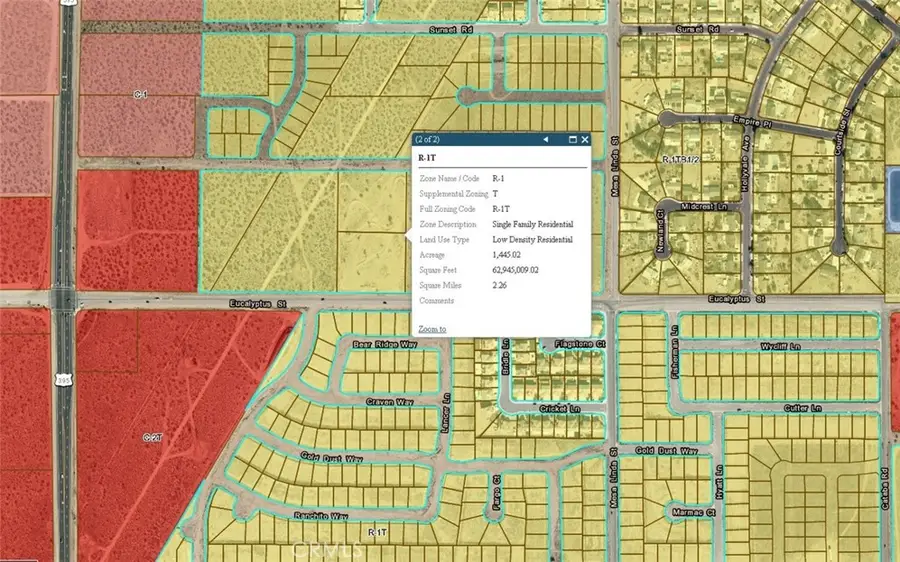Click the Bear Ridge Way street label
900x562 pixels.
(384, 344)
